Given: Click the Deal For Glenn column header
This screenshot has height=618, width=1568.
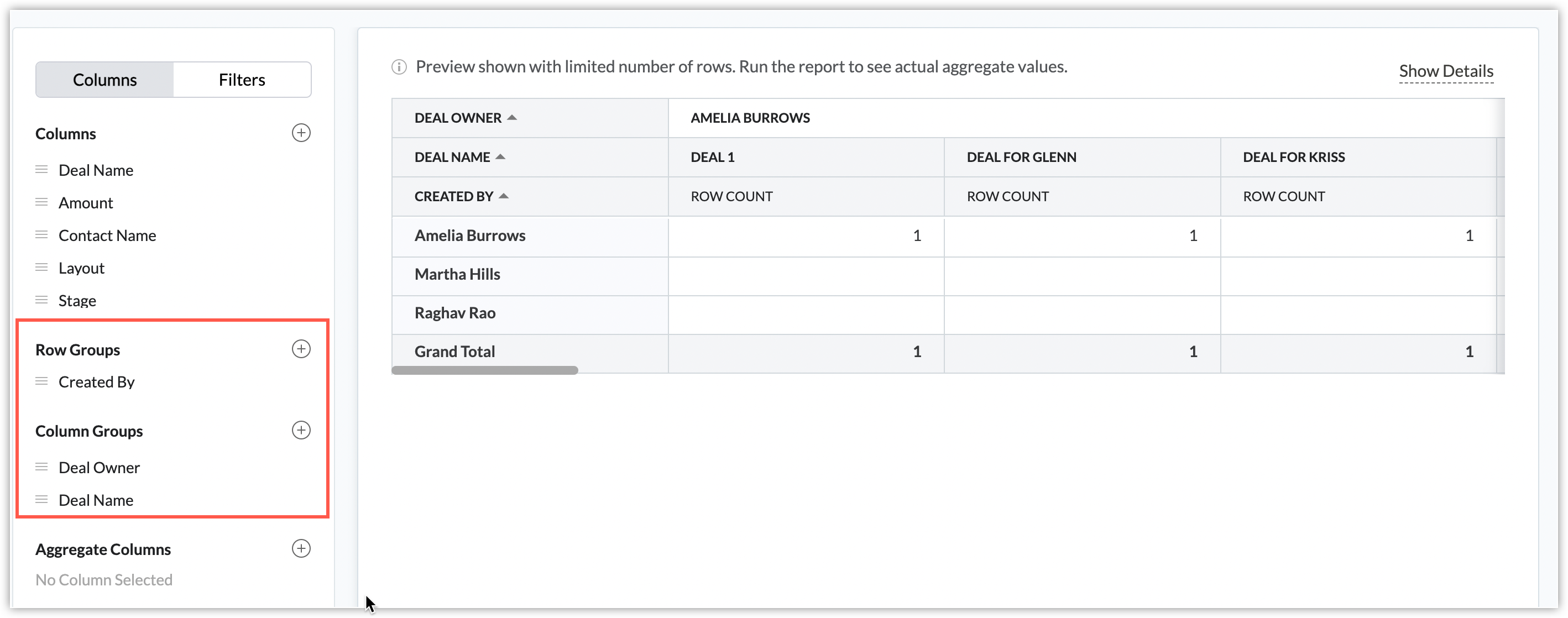Looking at the screenshot, I should pos(1021,157).
